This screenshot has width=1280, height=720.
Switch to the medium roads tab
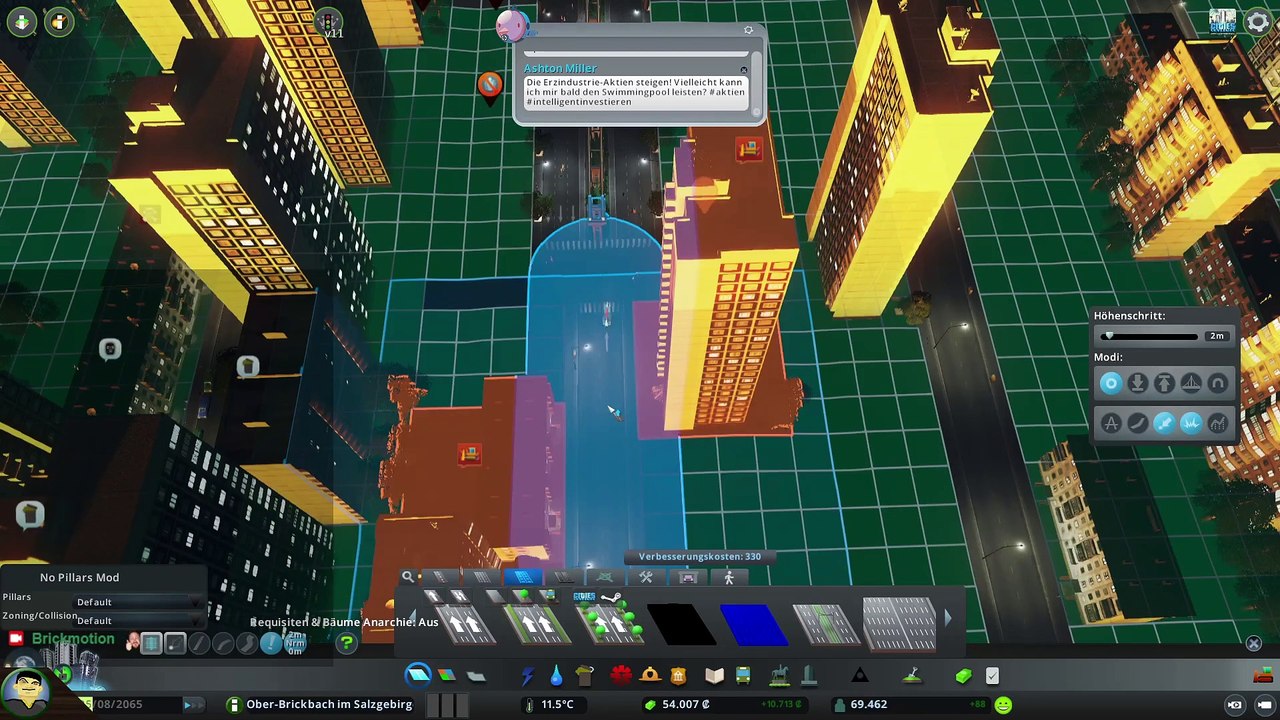482,577
